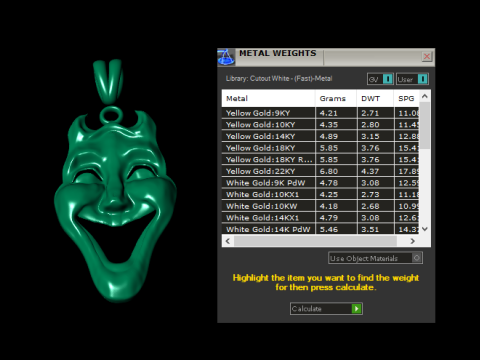
Task: Select the Yellow Gold:22KY row
Action: 320,171
